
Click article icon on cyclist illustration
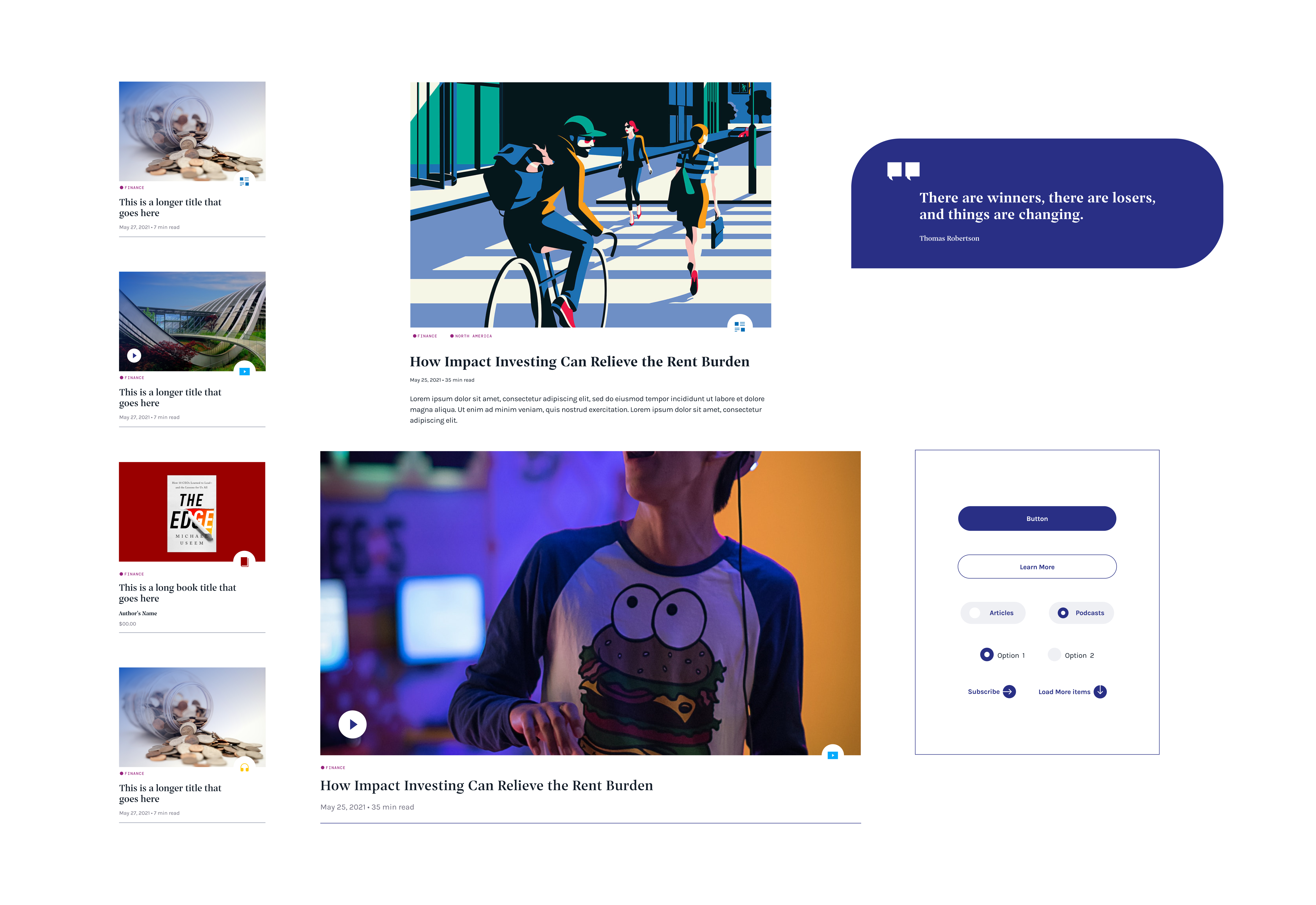coord(740,327)
